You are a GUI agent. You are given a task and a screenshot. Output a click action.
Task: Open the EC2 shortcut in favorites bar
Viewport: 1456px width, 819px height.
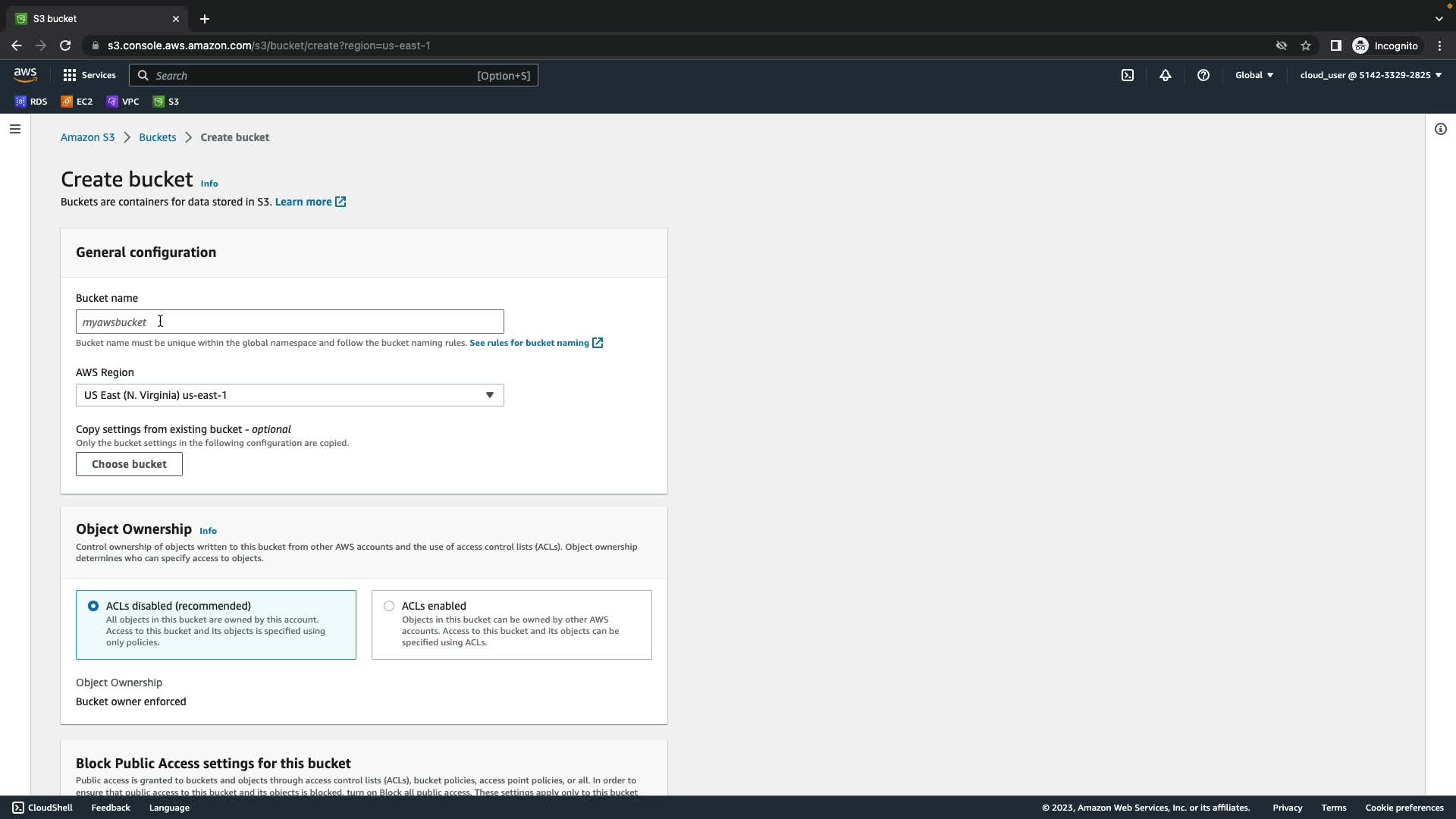77,102
